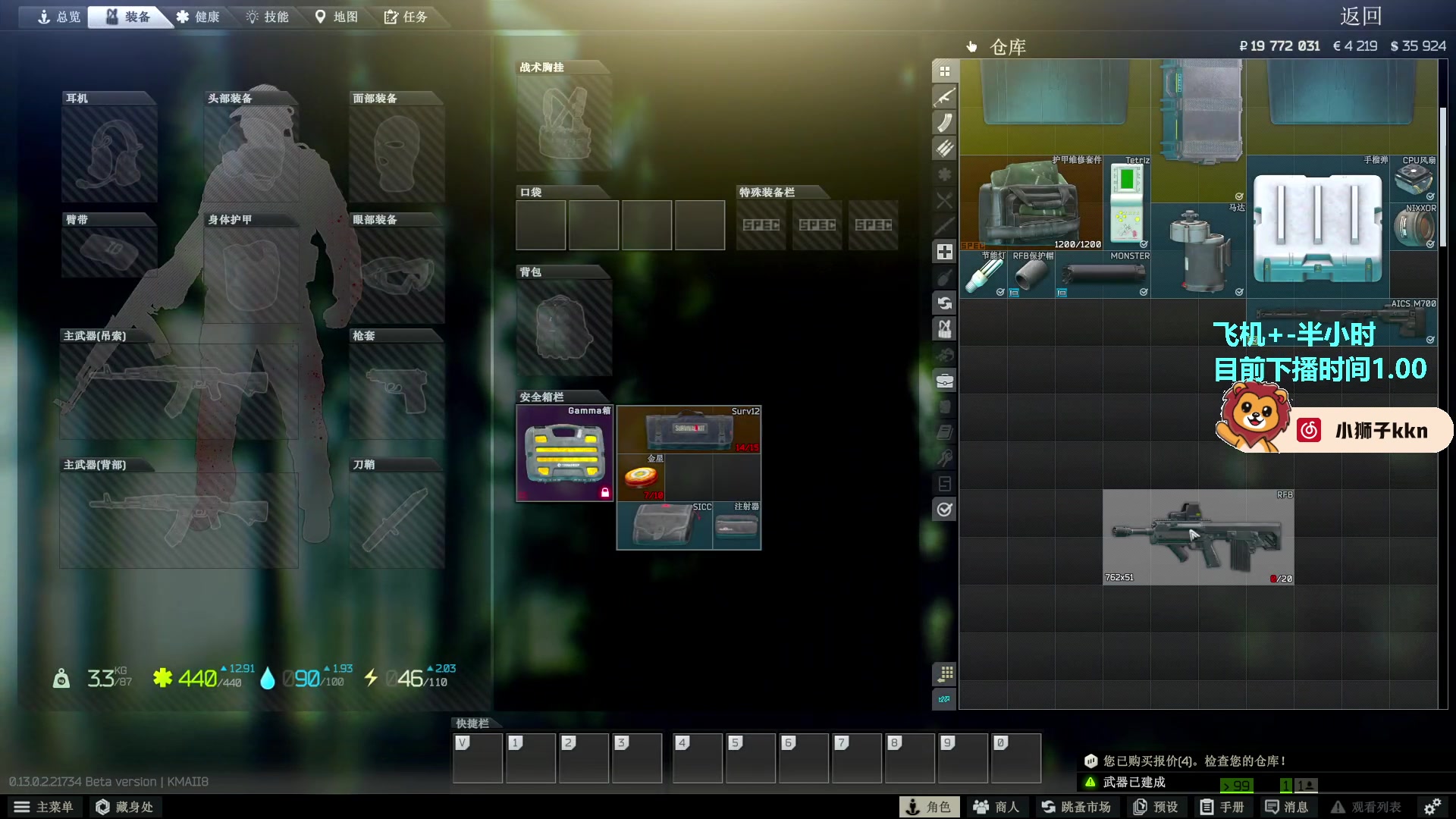1456x819 pixels.
Task: Select the CPU风扇 fan item
Action: [x=1414, y=179]
